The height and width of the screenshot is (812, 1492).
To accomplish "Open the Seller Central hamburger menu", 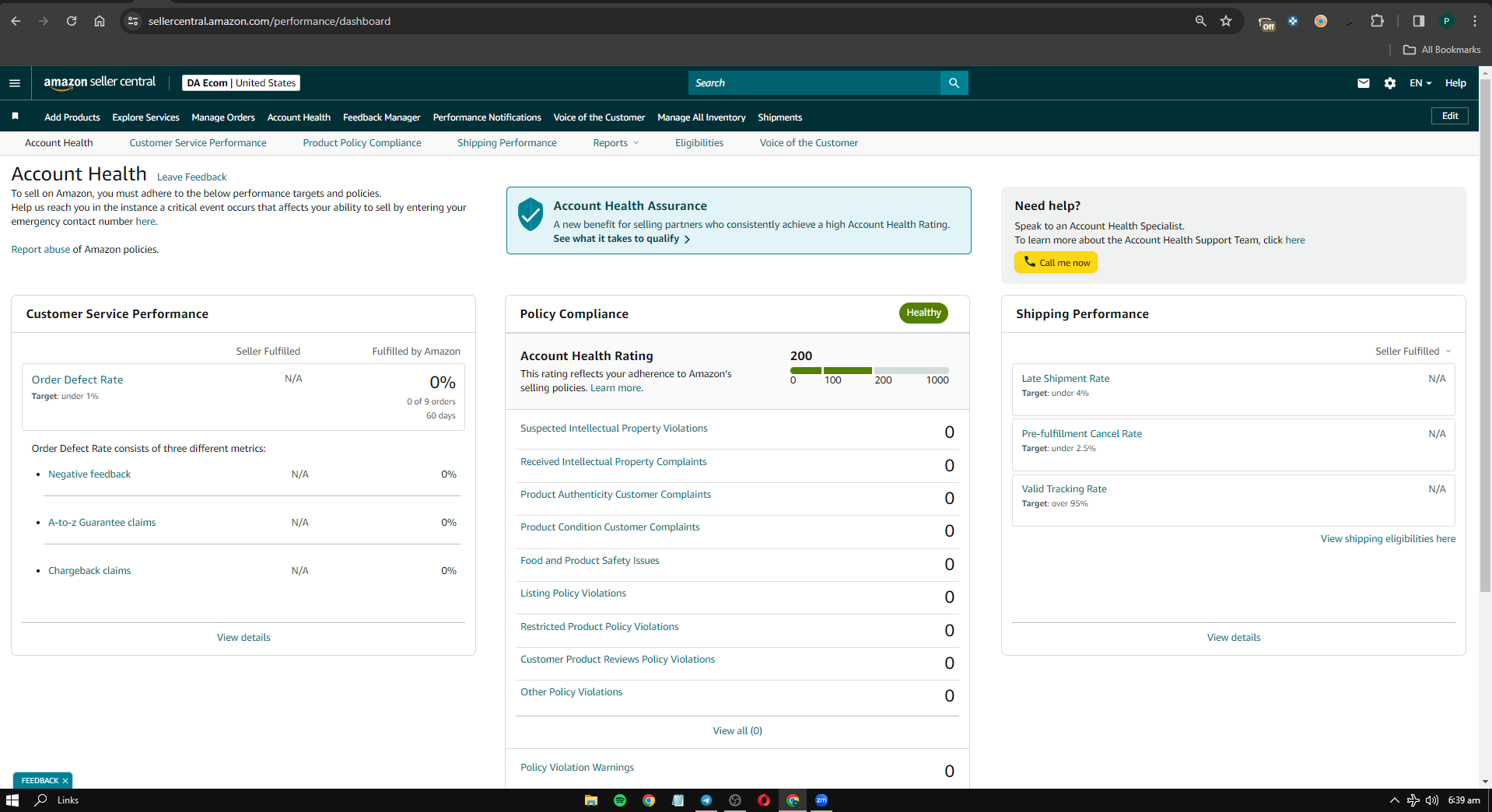I will pos(15,83).
